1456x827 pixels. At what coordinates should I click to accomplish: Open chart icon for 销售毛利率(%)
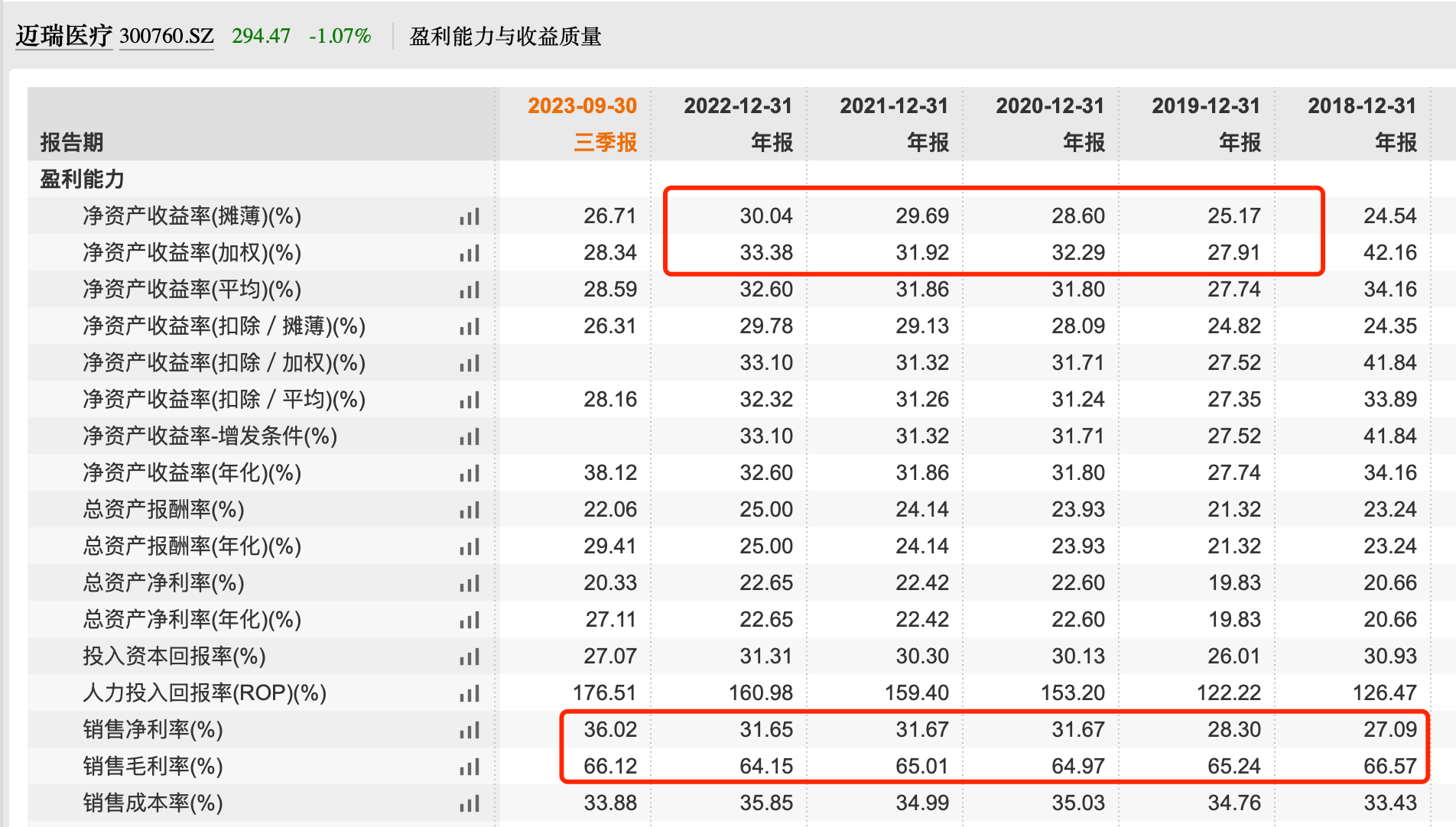click(x=471, y=766)
